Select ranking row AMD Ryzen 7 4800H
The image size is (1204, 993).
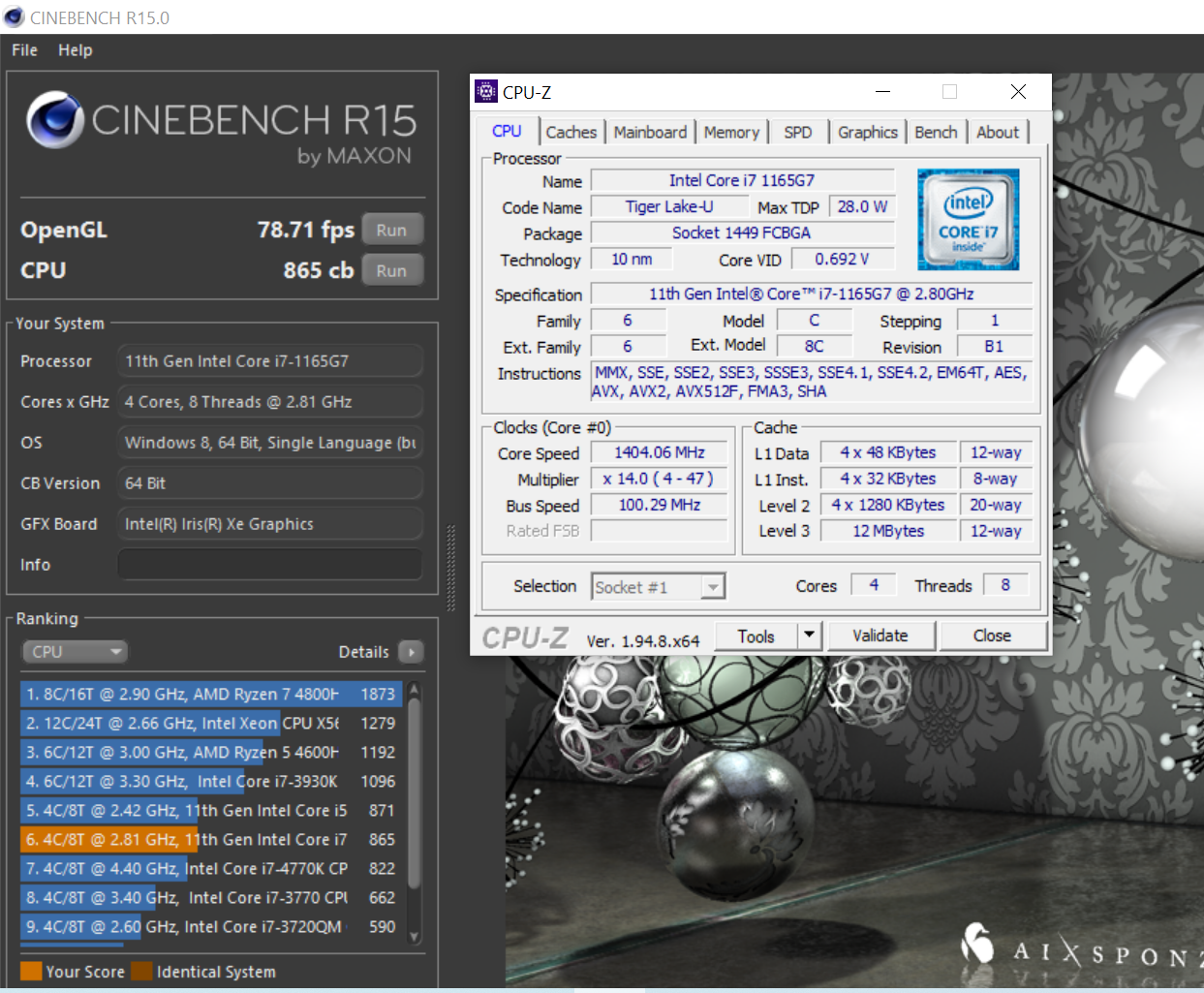(211, 694)
